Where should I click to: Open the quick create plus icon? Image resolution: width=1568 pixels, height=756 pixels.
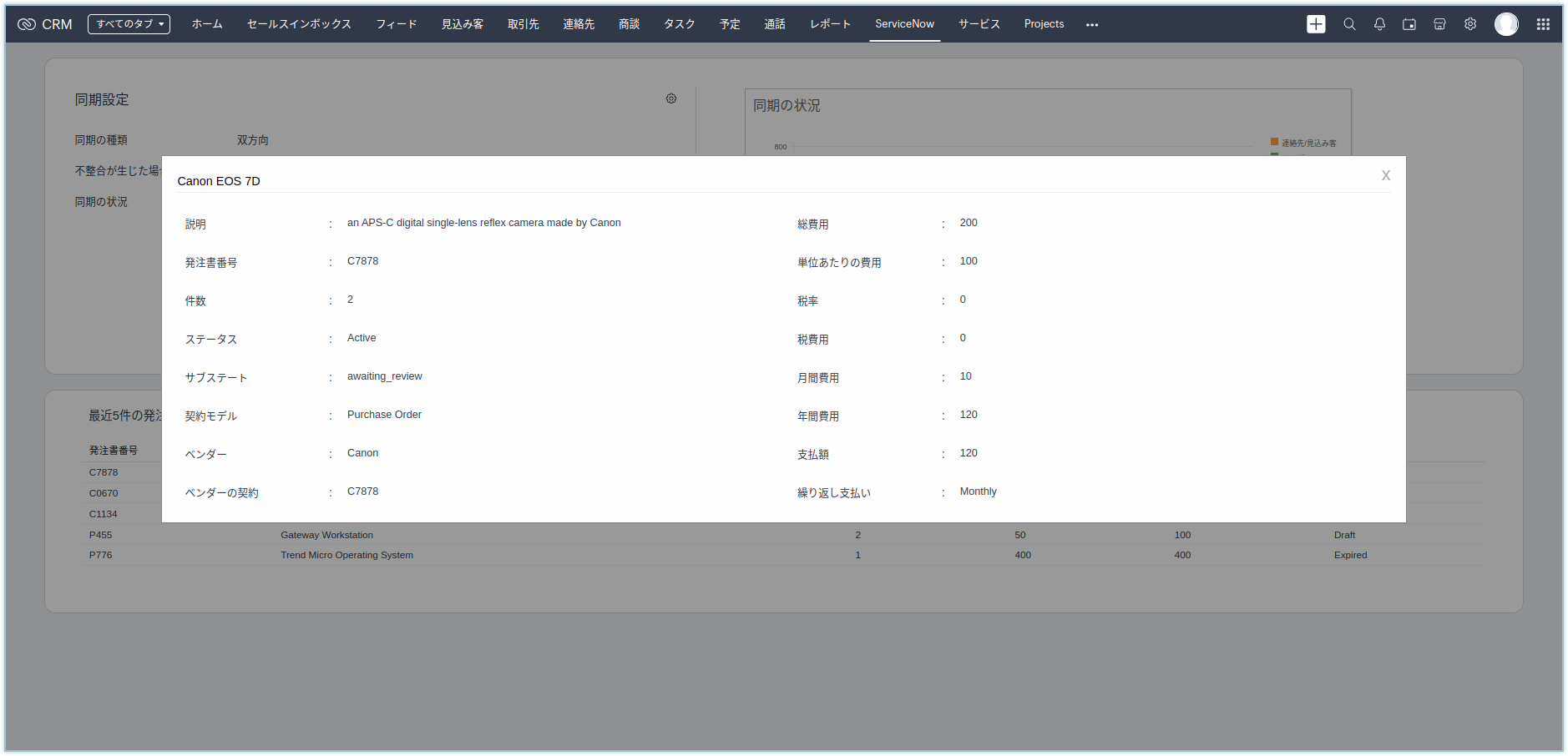coord(1316,24)
